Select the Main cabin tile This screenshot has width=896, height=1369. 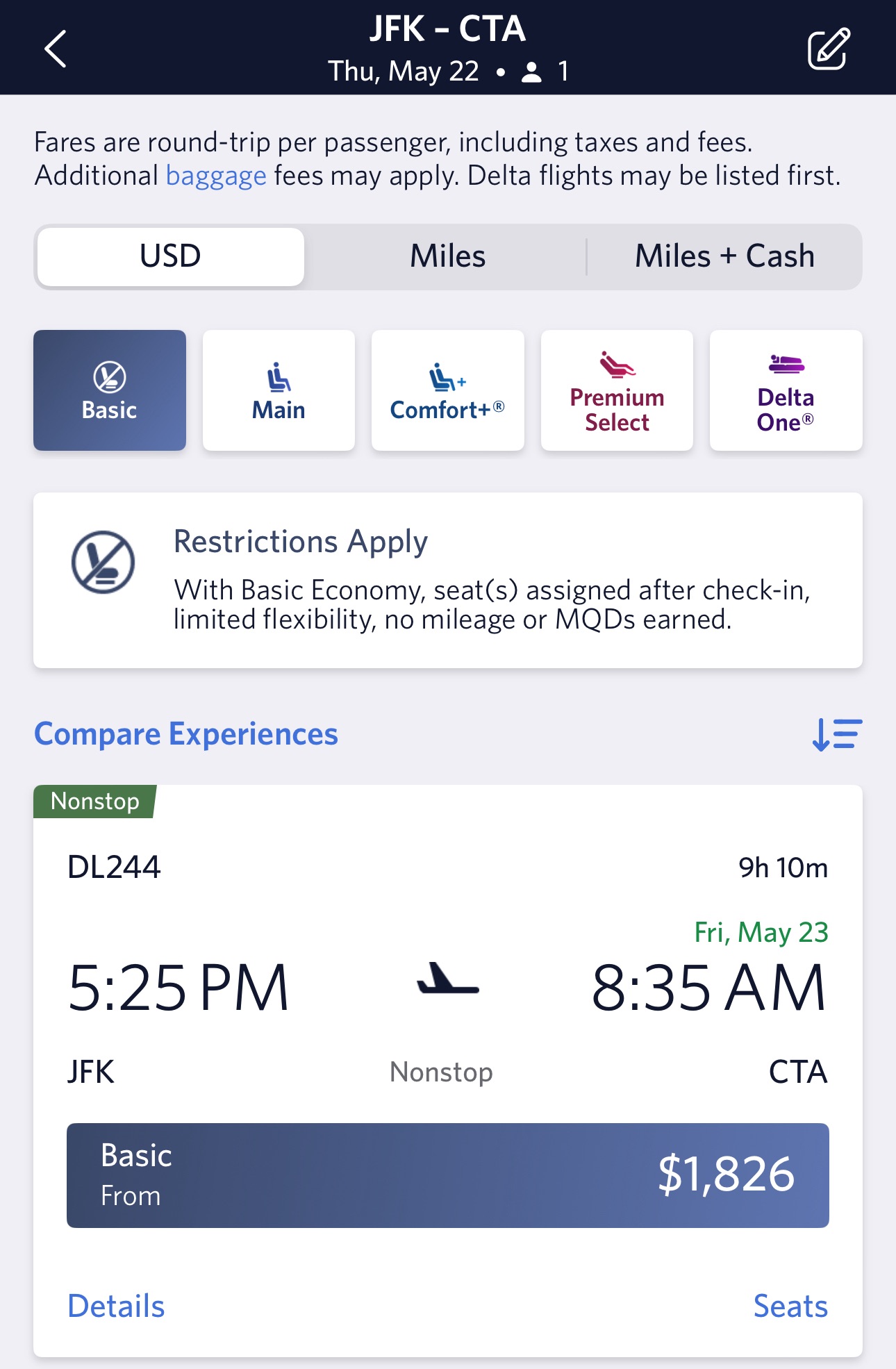[x=279, y=390]
